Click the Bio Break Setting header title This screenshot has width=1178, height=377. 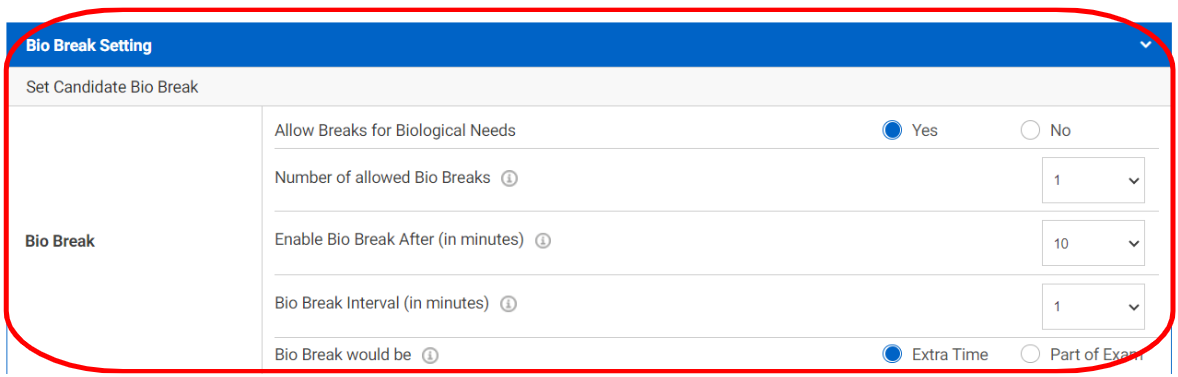pyautogui.click(x=89, y=46)
